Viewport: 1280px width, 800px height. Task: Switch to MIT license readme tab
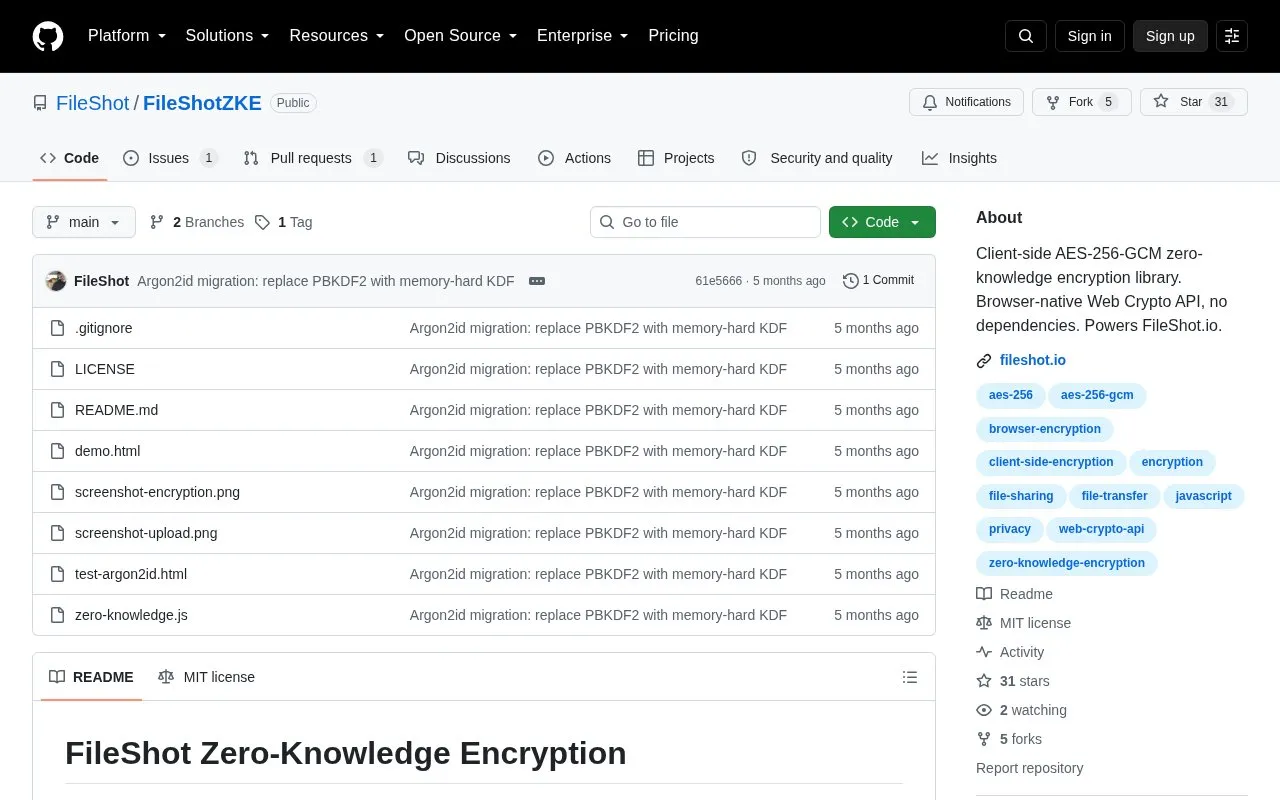(206, 677)
